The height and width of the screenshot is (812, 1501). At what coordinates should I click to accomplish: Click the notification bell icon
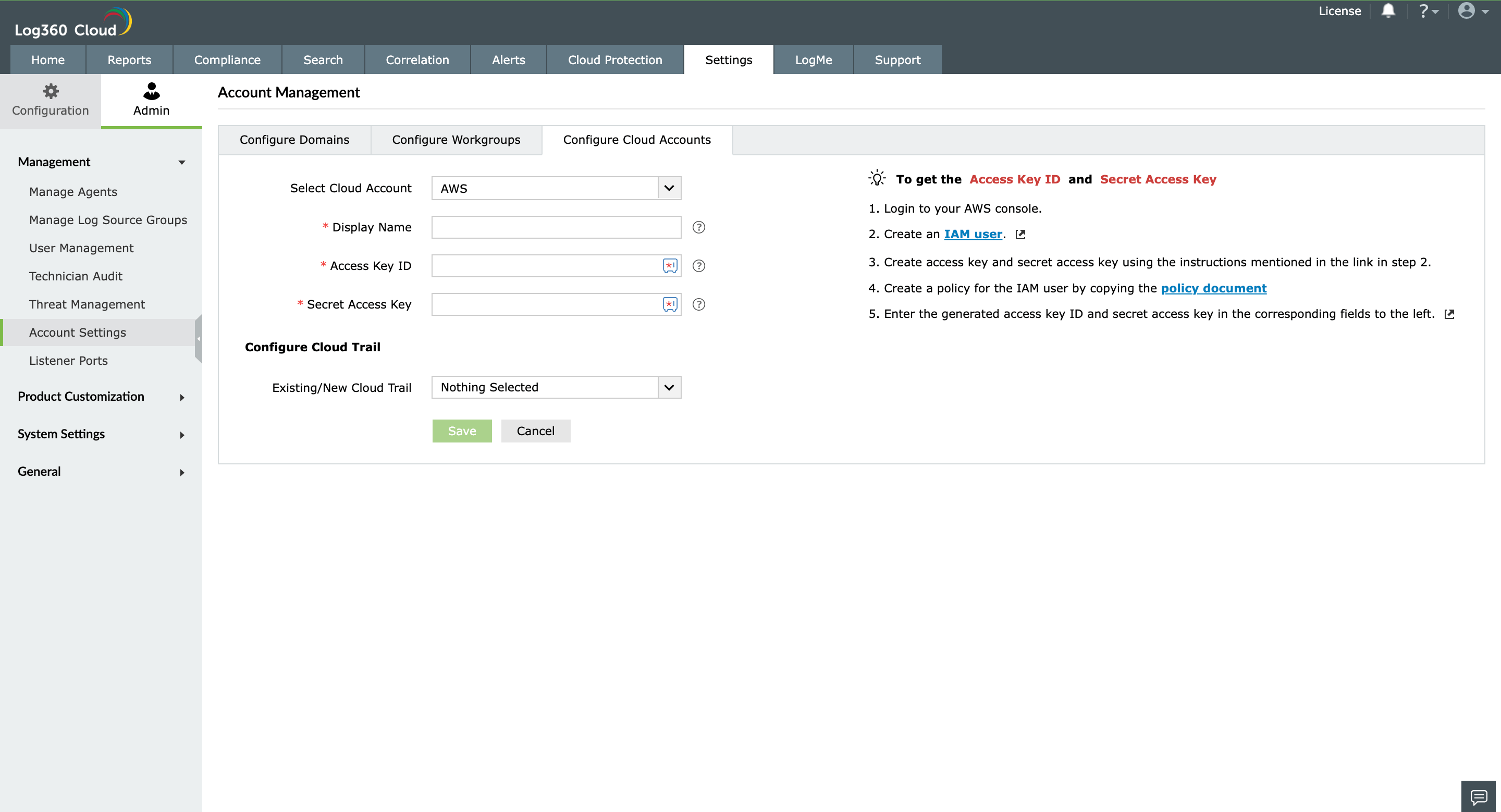(x=1388, y=11)
